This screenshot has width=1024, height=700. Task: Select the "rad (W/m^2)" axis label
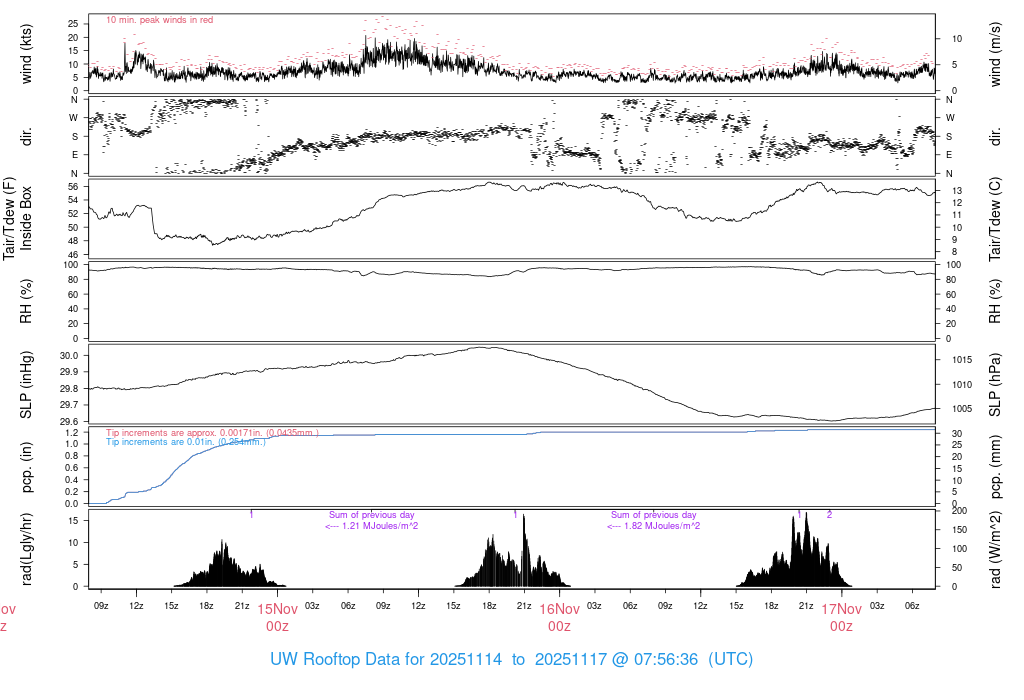[x=995, y=550]
